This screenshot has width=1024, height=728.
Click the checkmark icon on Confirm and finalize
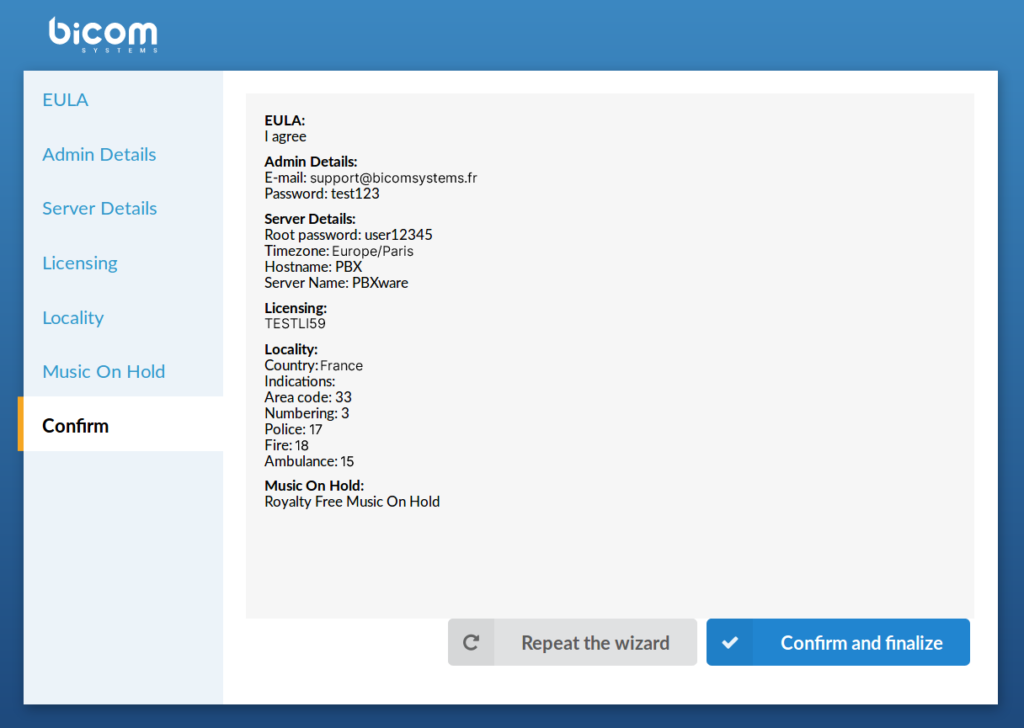pos(730,642)
